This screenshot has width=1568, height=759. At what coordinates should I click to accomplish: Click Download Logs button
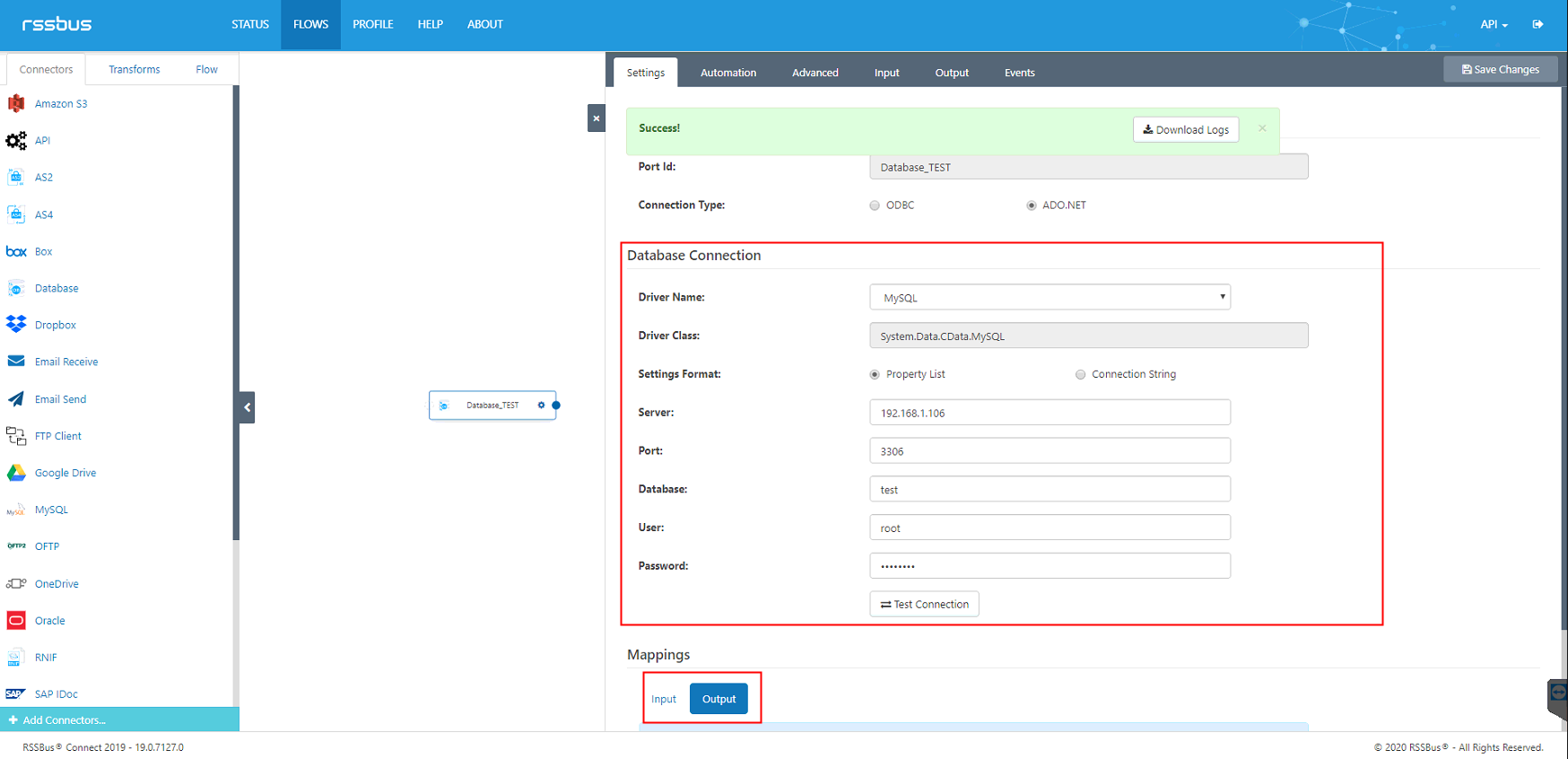click(x=1186, y=129)
